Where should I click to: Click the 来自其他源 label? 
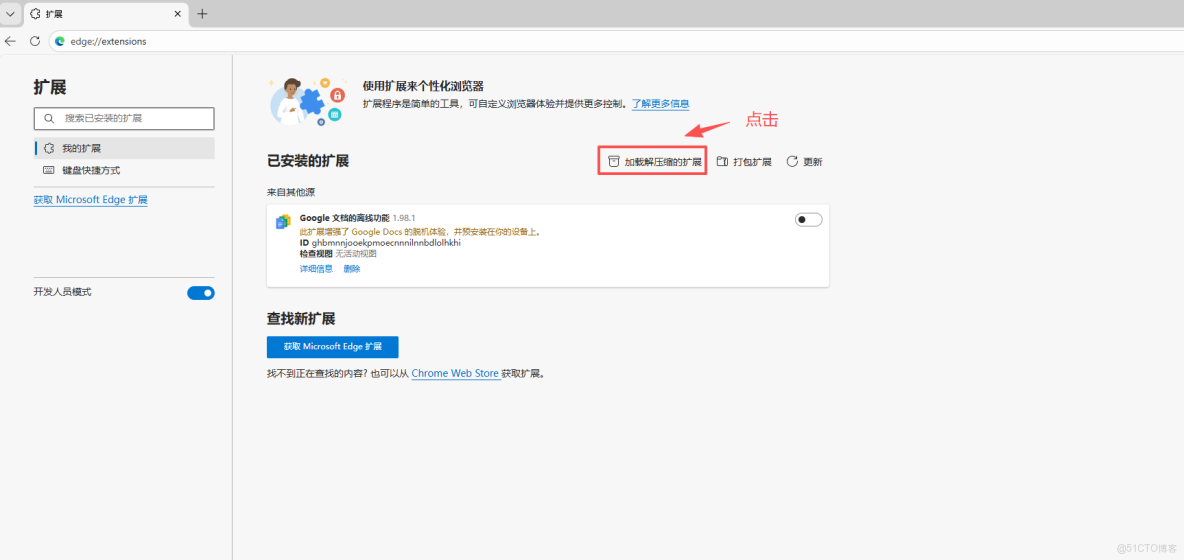291,192
